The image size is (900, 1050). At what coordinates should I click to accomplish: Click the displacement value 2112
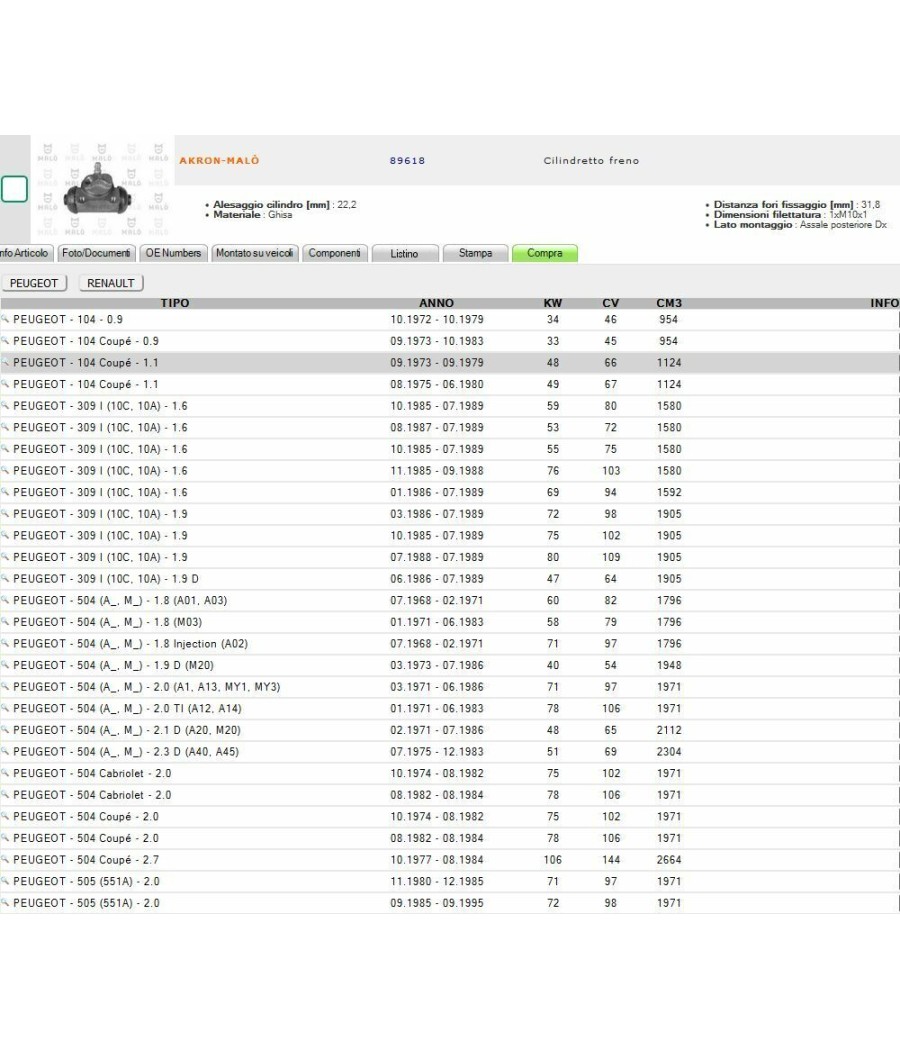coord(669,730)
